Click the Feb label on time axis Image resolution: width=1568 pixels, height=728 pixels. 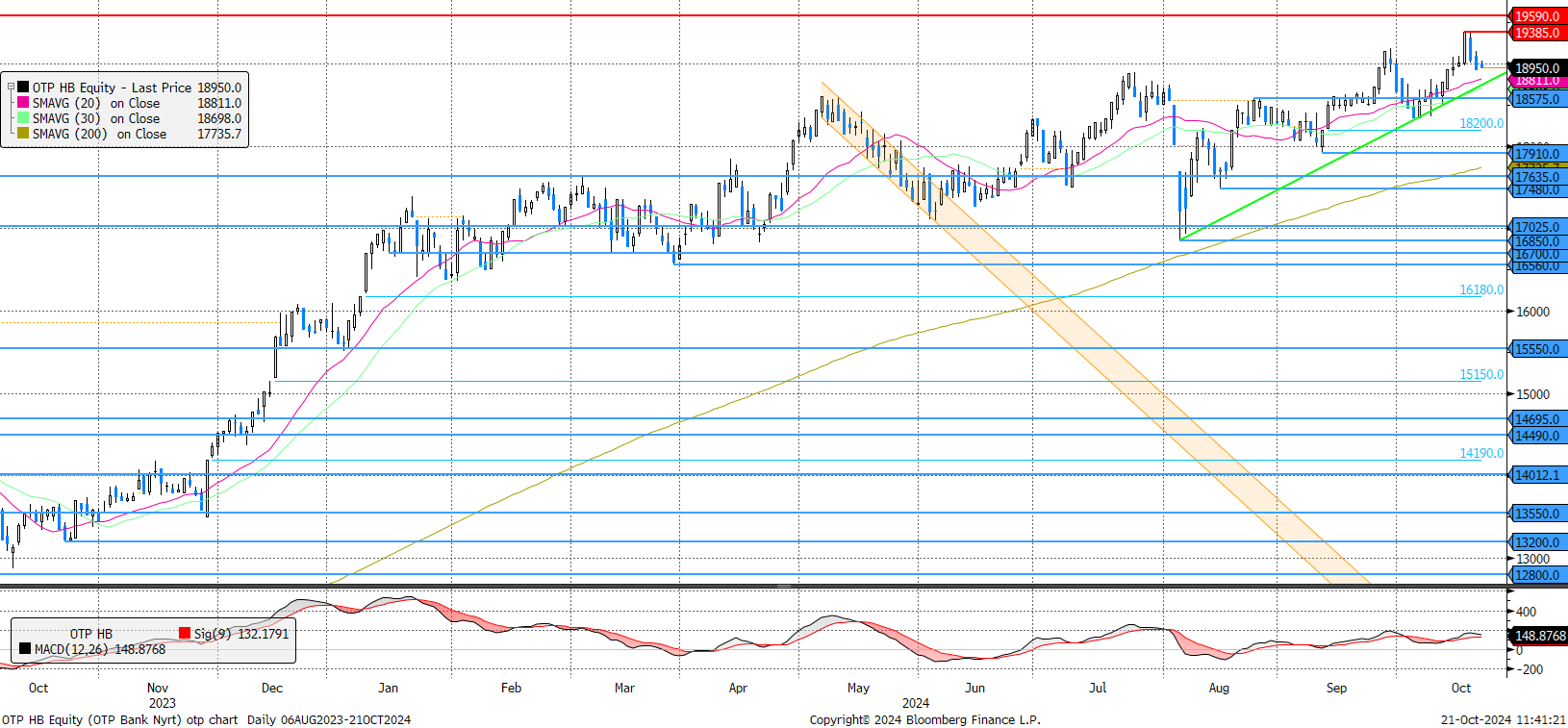pos(511,688)
